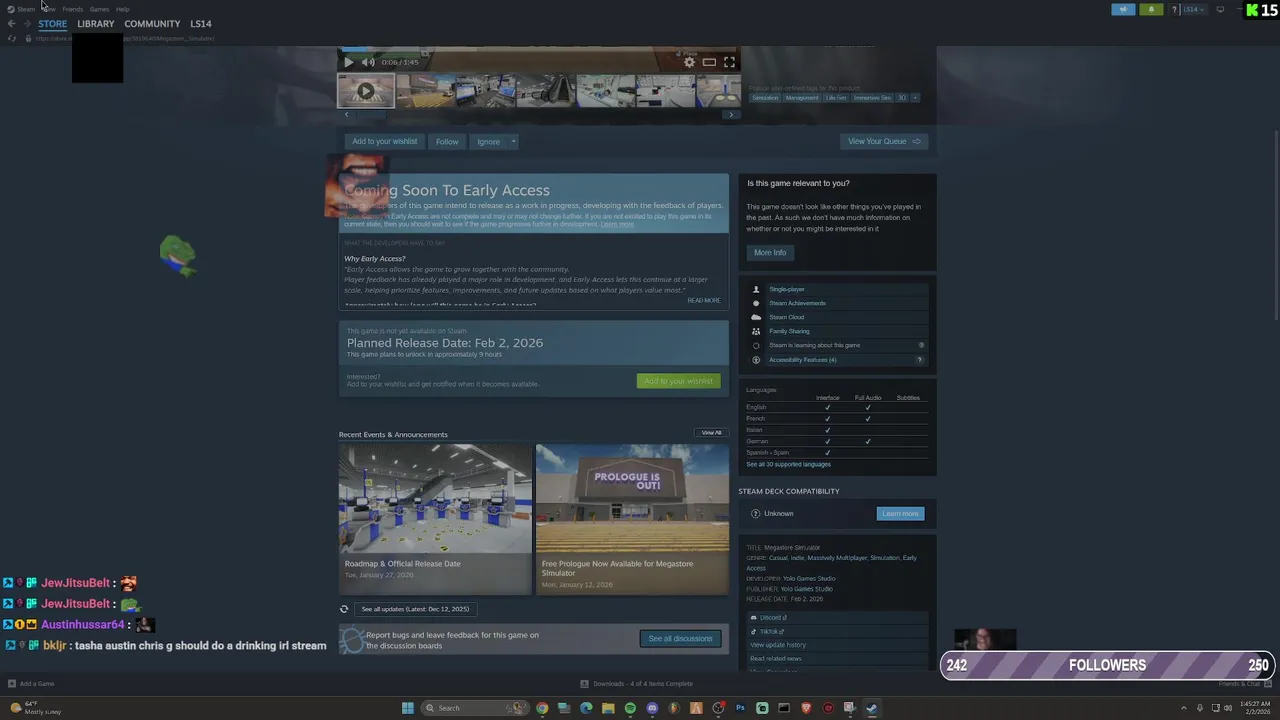Open More Info on game relevance
The image size is (1280, 720).
pyautogui.click(x=770, y=253)
